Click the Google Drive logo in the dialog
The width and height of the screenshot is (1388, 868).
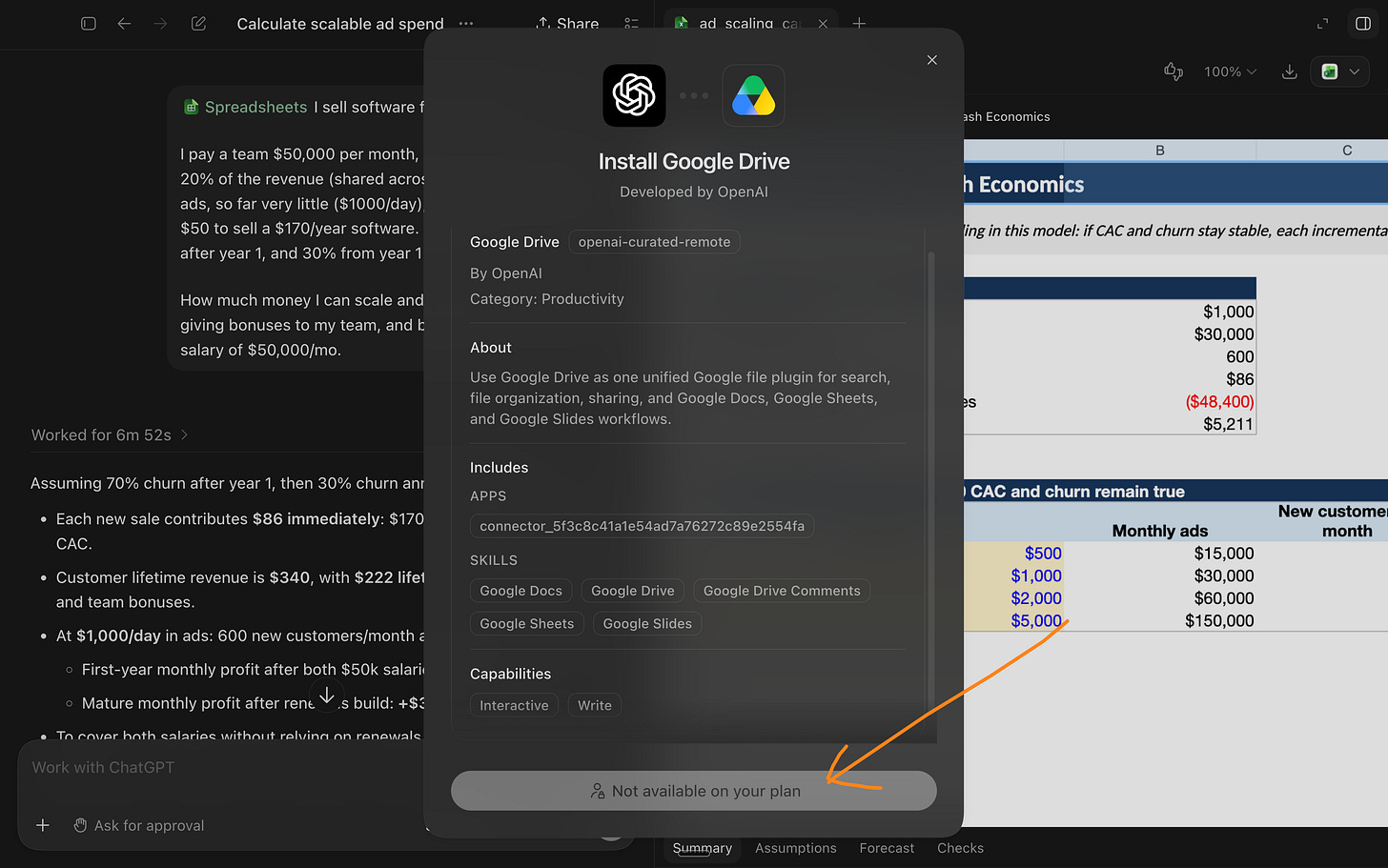click(753, 95)
